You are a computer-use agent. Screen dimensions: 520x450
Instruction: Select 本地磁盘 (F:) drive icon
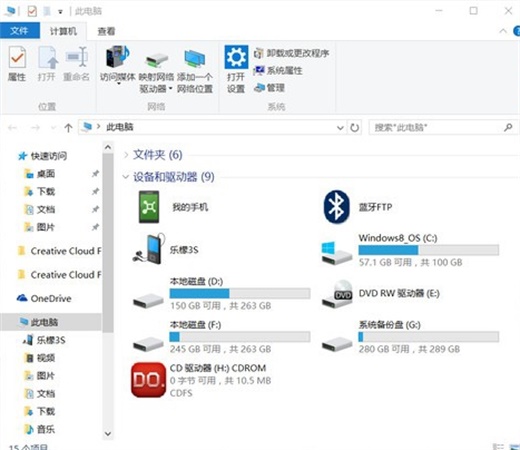pos(148,343)
